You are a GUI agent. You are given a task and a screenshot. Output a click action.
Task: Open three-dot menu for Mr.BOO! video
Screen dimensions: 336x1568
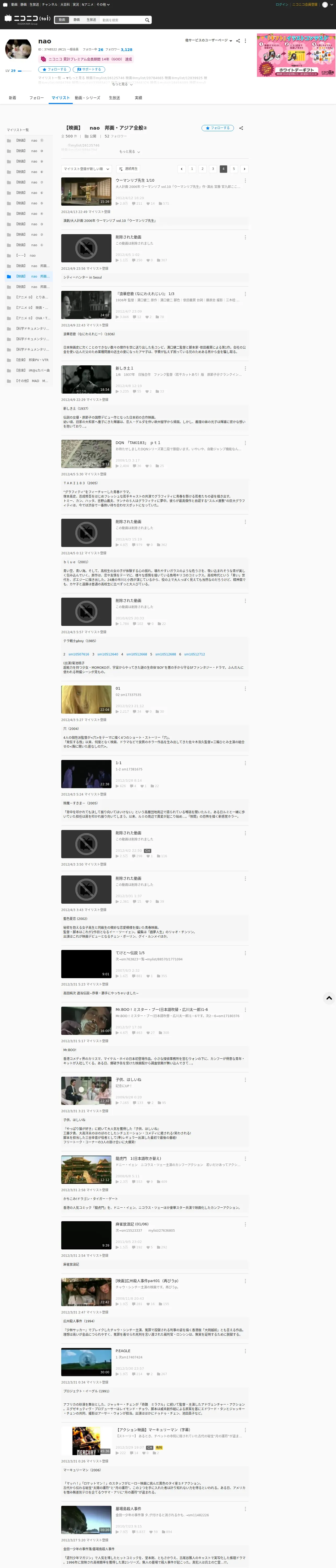245,1009
